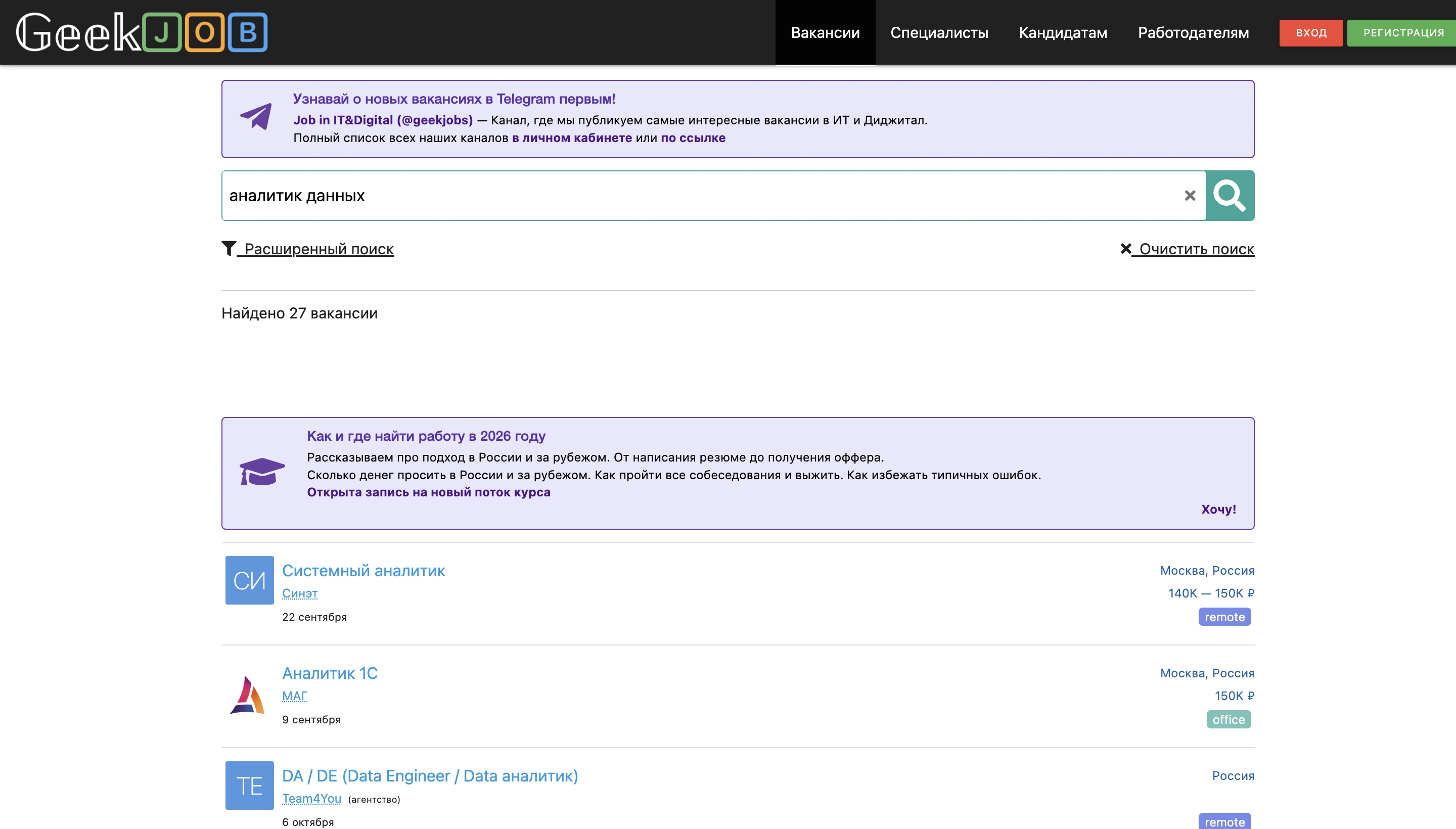Click the СИ company logo for Синэт

[249, 580]
